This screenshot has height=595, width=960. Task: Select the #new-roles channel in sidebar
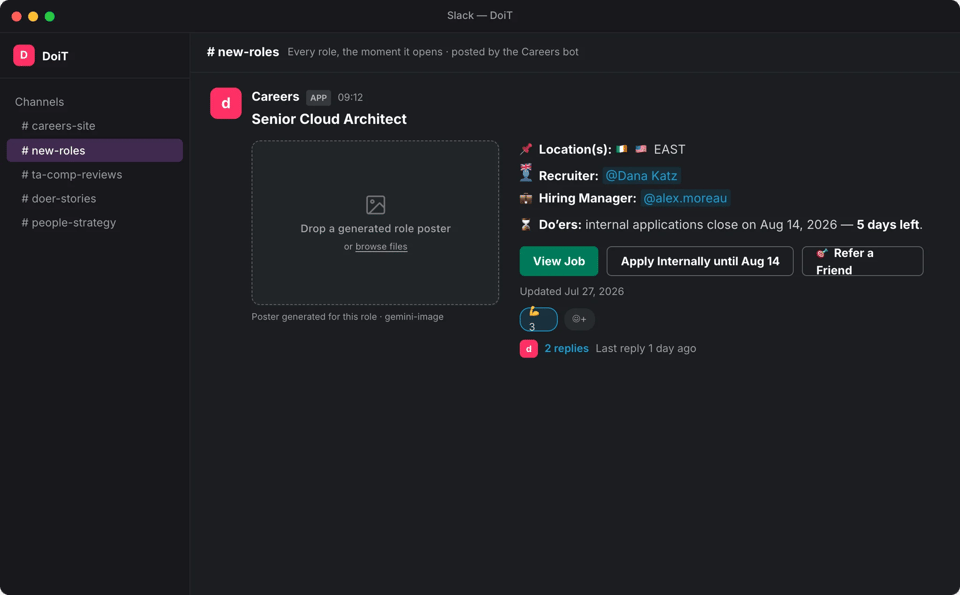tap(95, 151)
